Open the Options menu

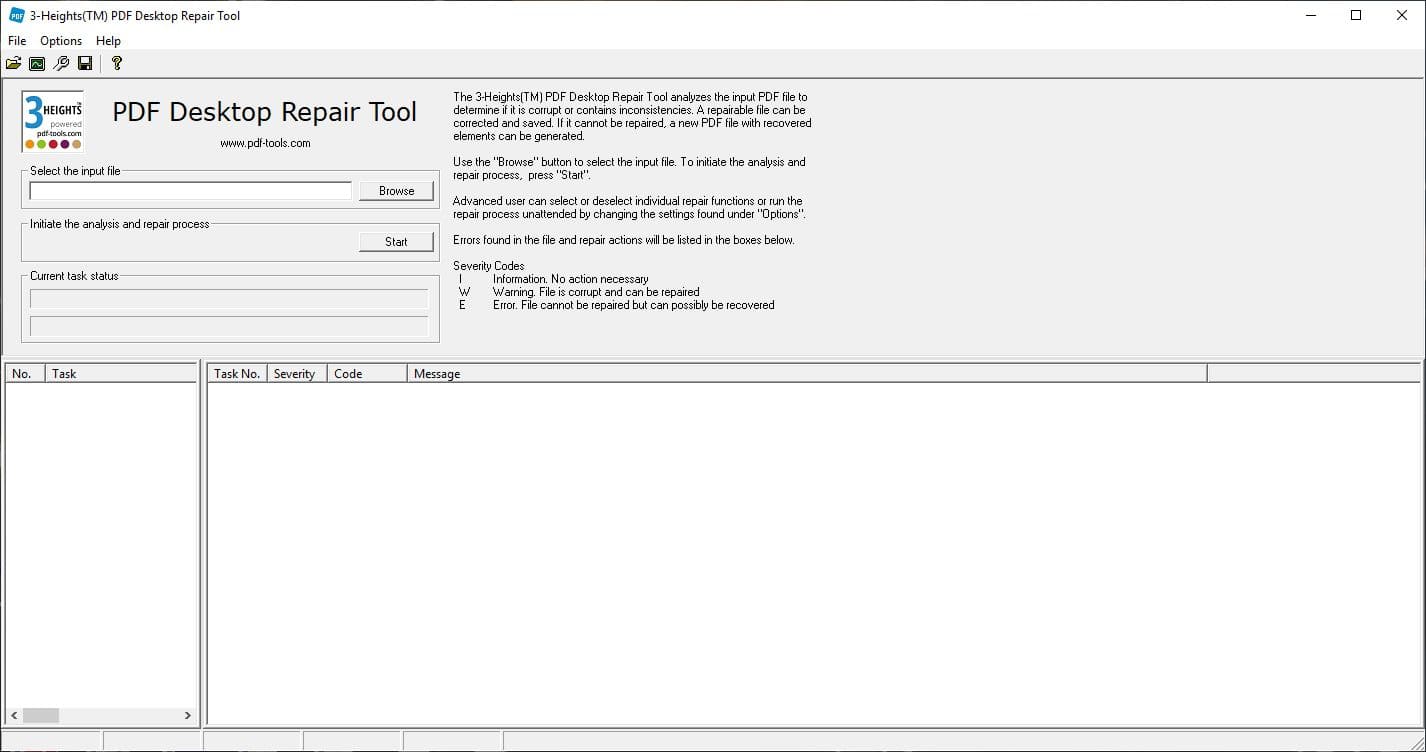coord(61,41)
